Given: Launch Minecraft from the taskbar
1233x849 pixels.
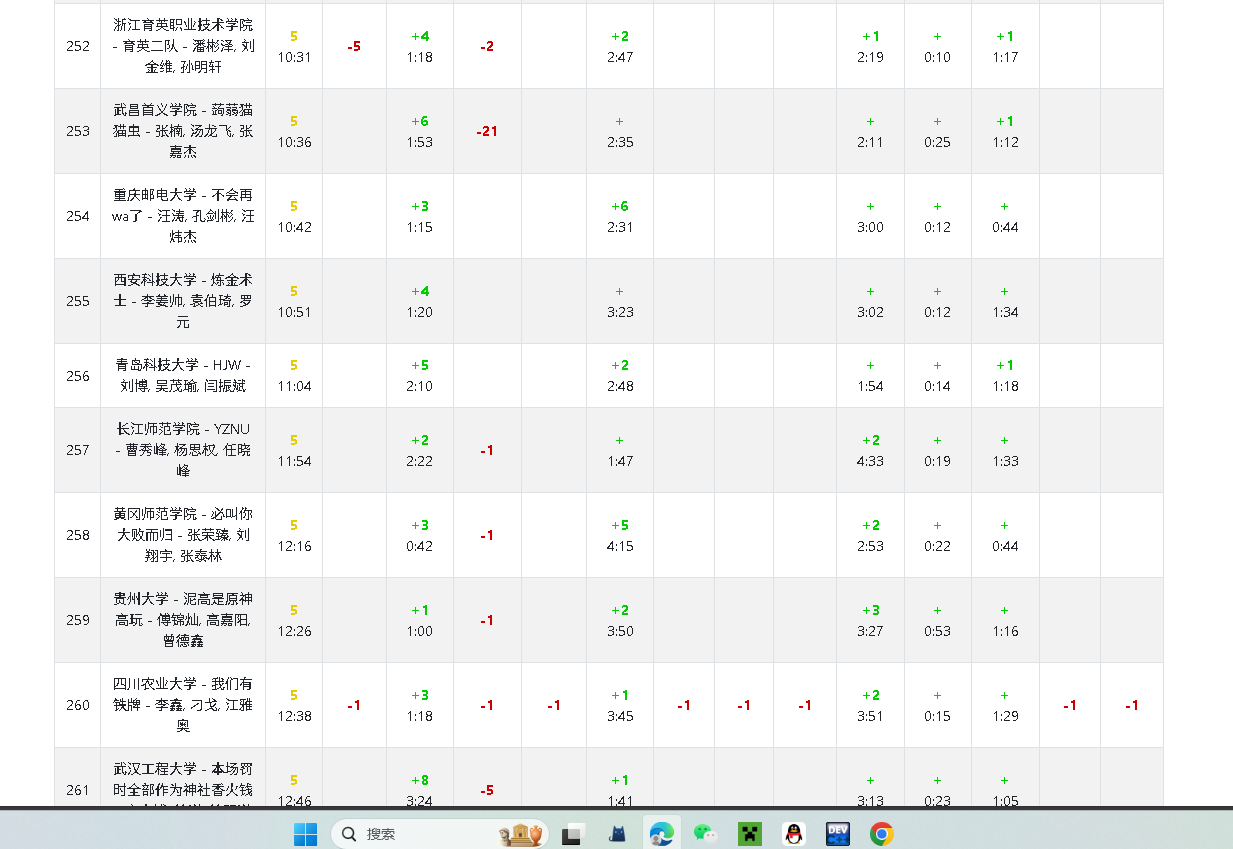Looking at the screenshot, I should (x=750, y=833).
